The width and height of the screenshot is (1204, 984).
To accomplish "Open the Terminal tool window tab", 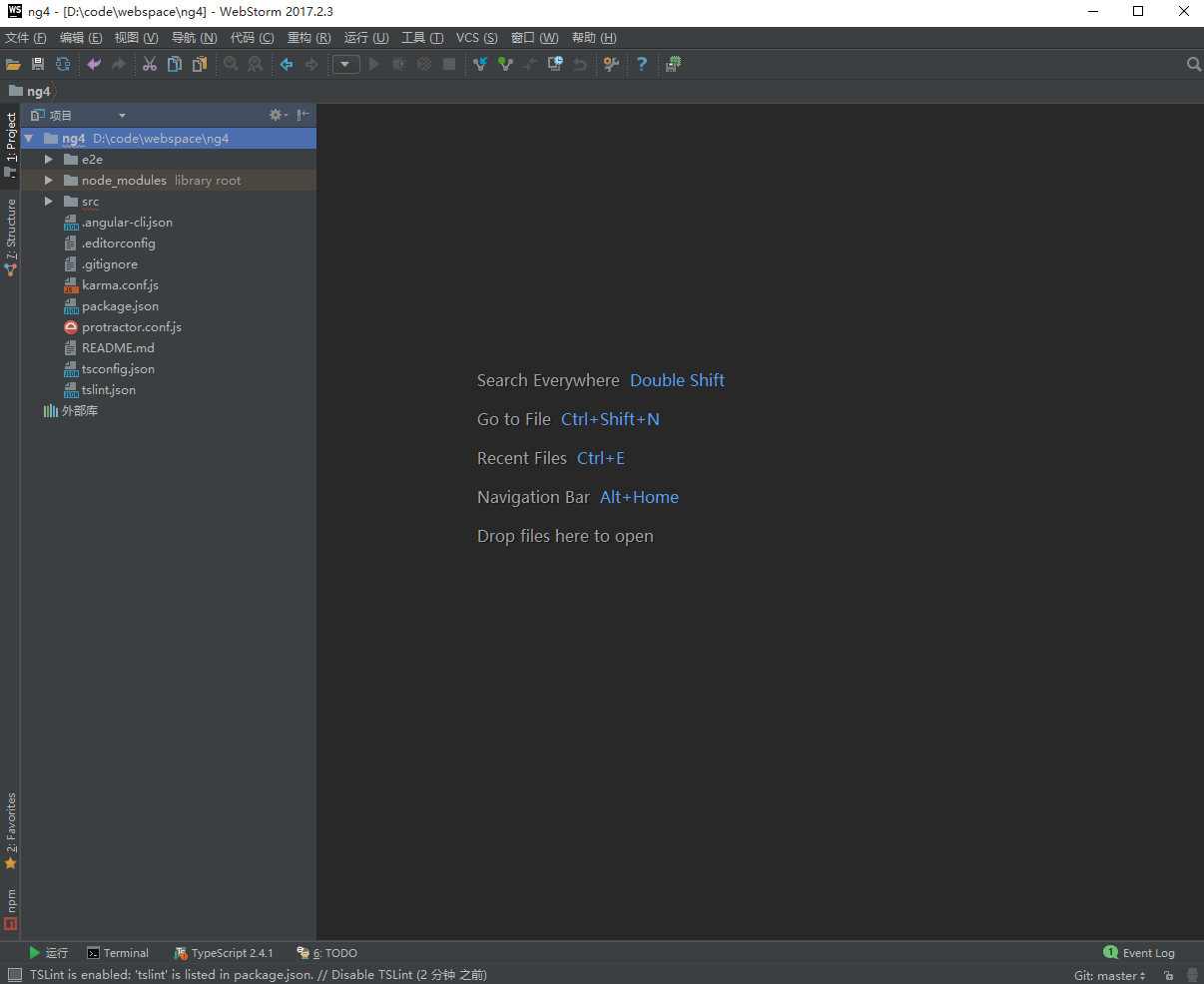I will click(118, 953).
